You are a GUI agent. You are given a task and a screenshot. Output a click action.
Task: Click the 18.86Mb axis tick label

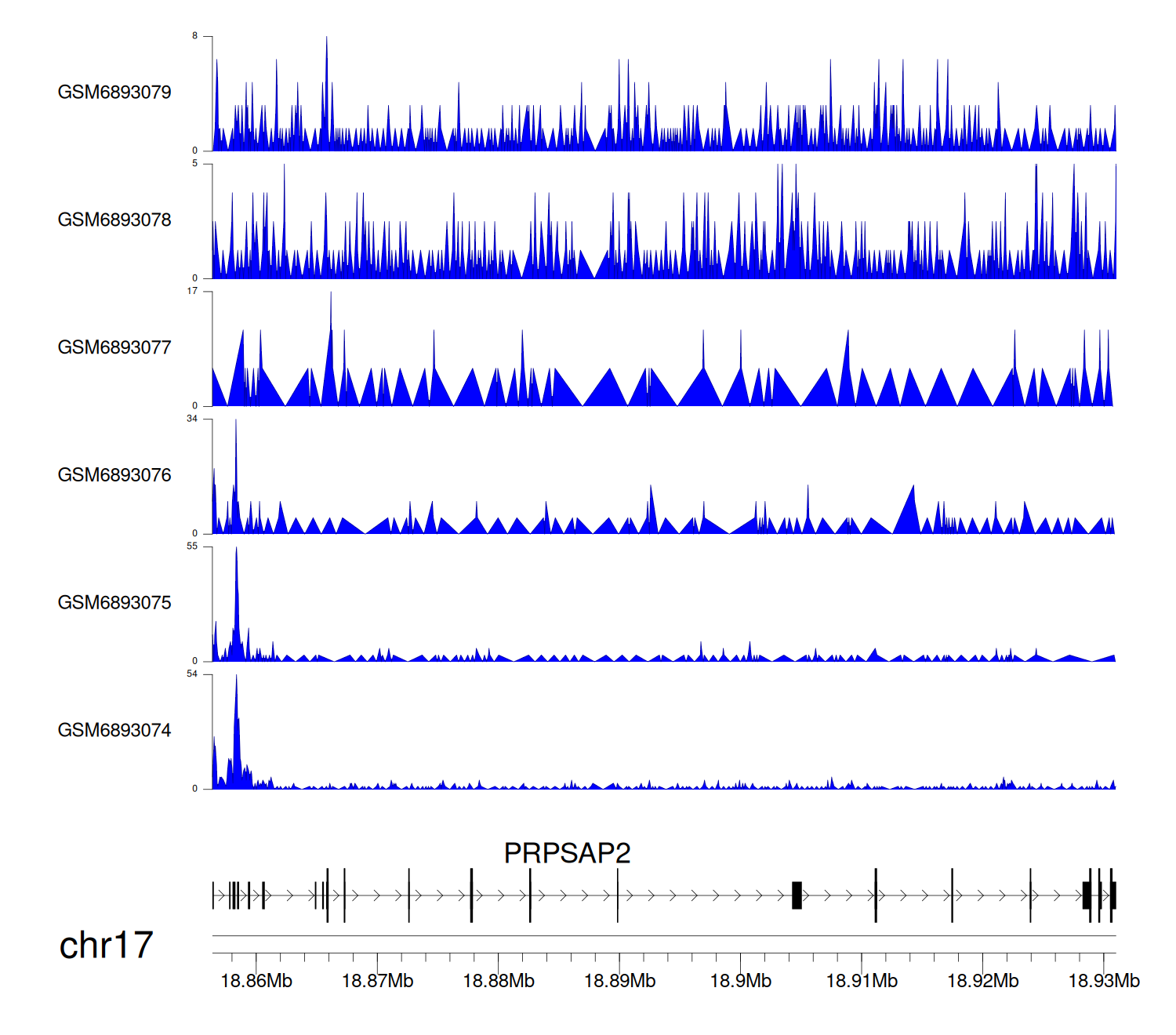(256, 981)
